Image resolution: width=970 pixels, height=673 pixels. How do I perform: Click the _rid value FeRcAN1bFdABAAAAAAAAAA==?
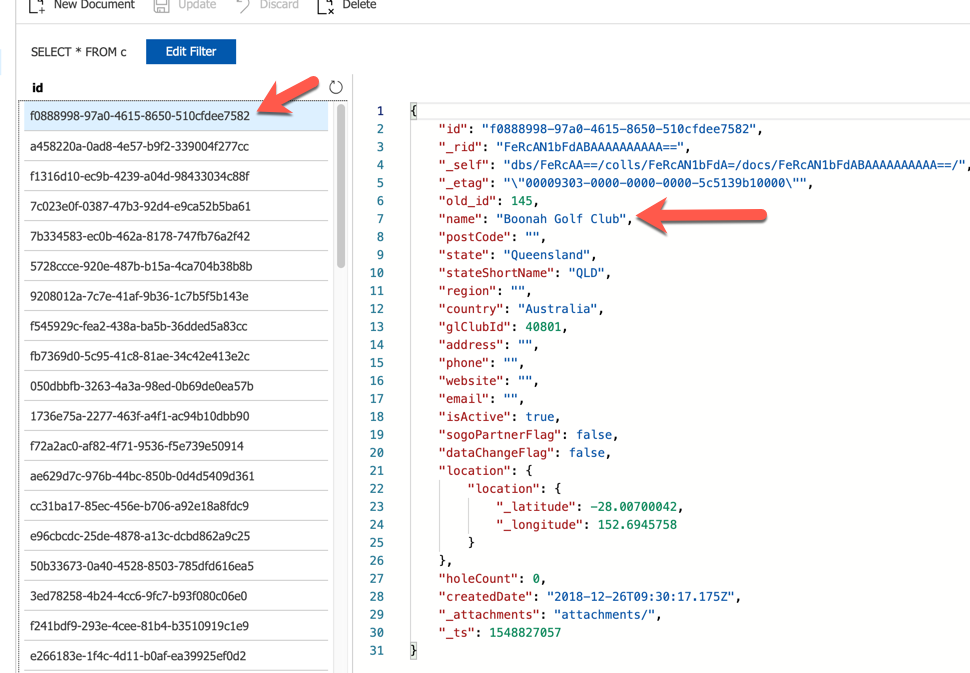coord(590,147)
